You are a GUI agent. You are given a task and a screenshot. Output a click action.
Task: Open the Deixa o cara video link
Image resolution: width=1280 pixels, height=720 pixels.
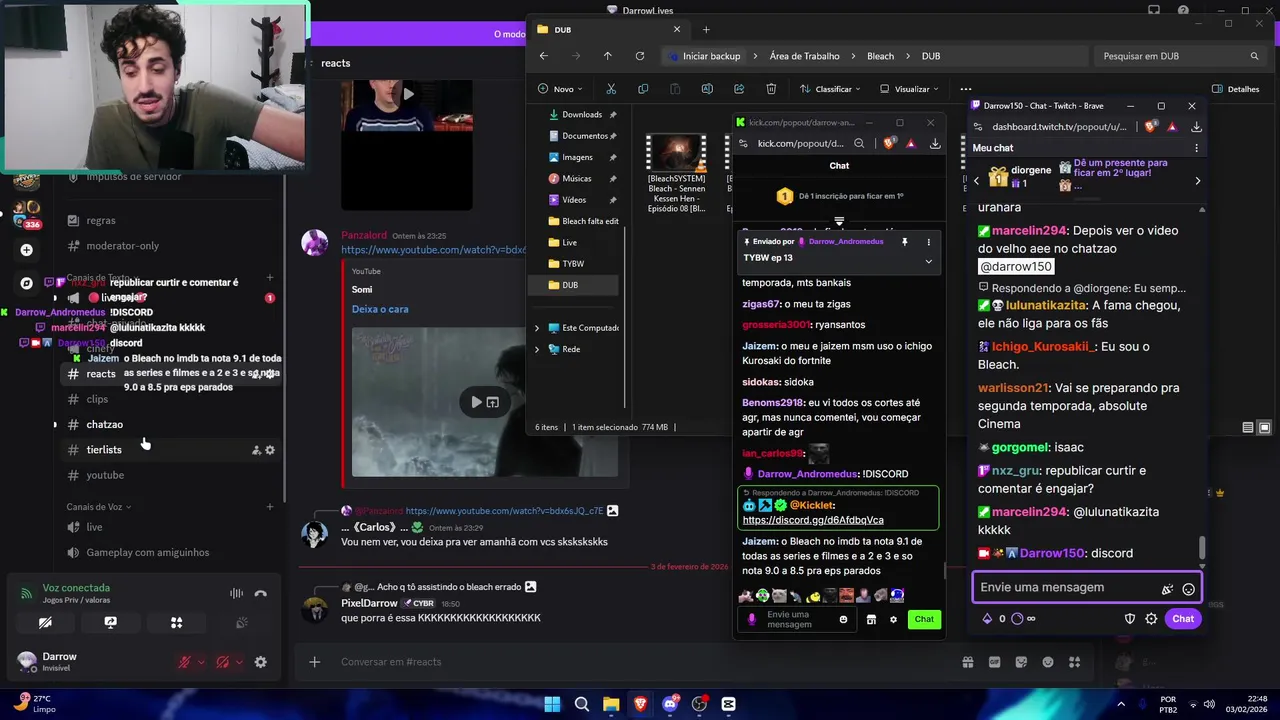point(380,309)
